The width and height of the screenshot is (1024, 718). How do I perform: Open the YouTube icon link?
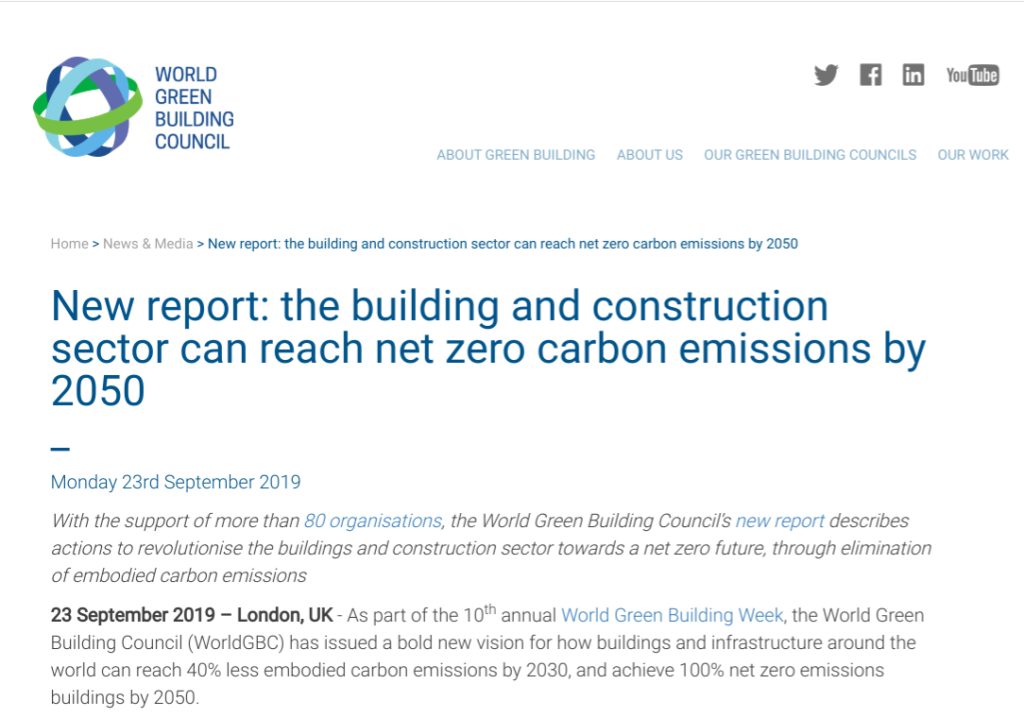click(972, 75)
